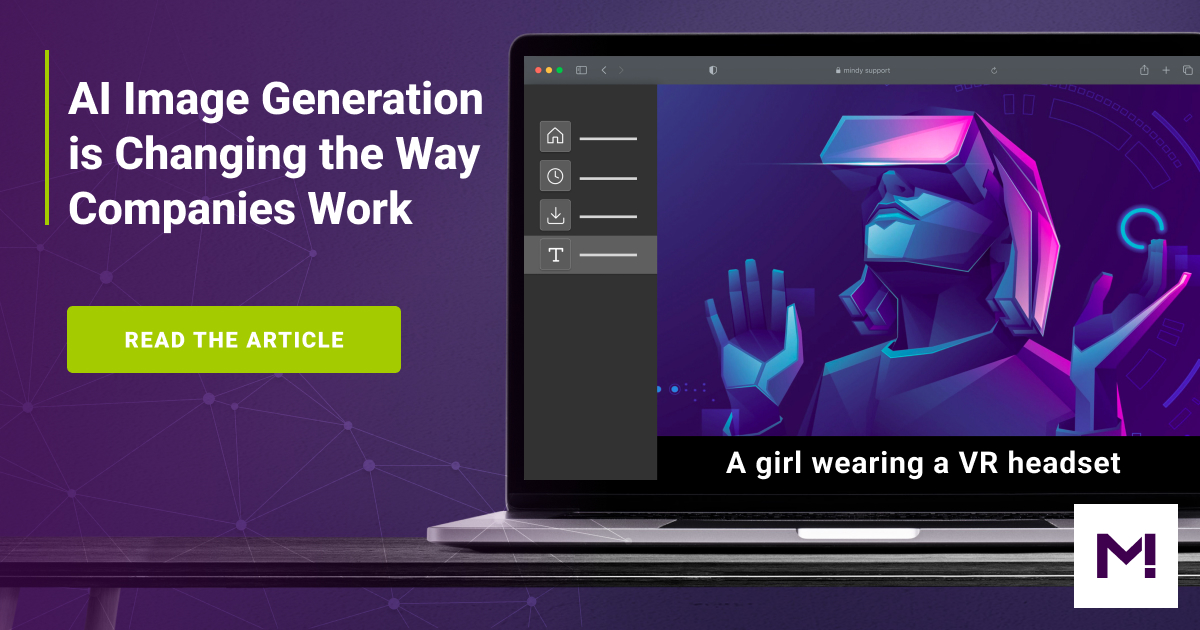Click the reload page icon
The height and width of the screenshot is (630, 1200).
pos(993,70)
